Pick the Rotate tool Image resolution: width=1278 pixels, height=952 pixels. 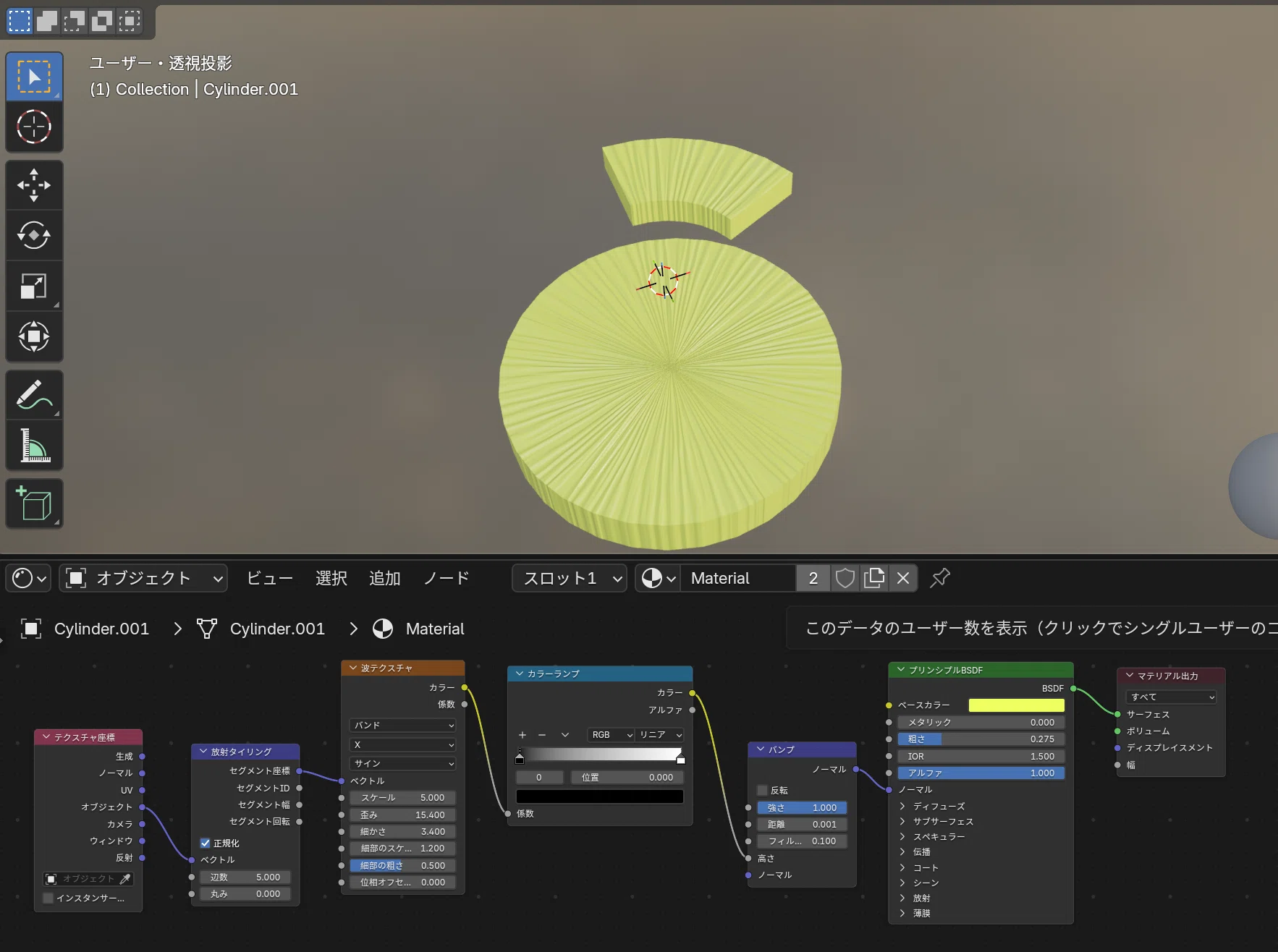point(34,235)
